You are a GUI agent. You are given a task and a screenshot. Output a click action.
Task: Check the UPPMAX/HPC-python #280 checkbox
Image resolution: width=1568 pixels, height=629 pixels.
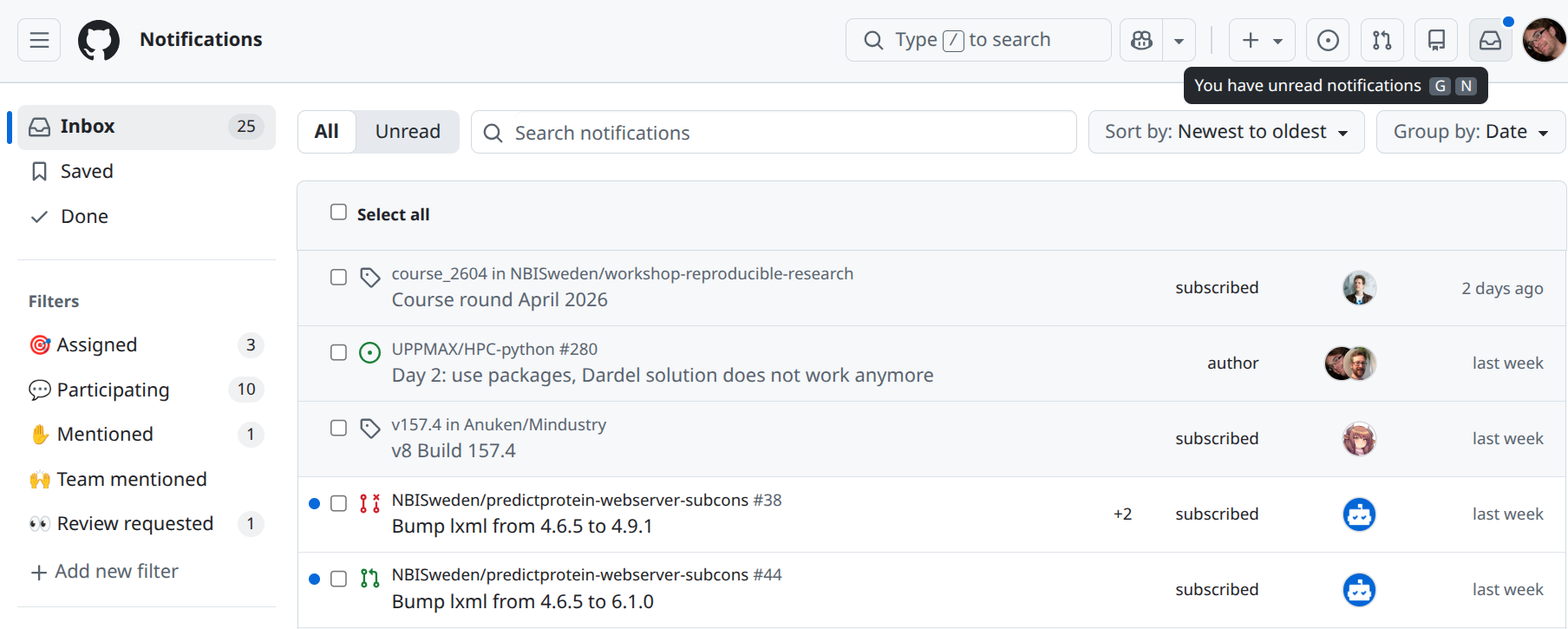338,353
